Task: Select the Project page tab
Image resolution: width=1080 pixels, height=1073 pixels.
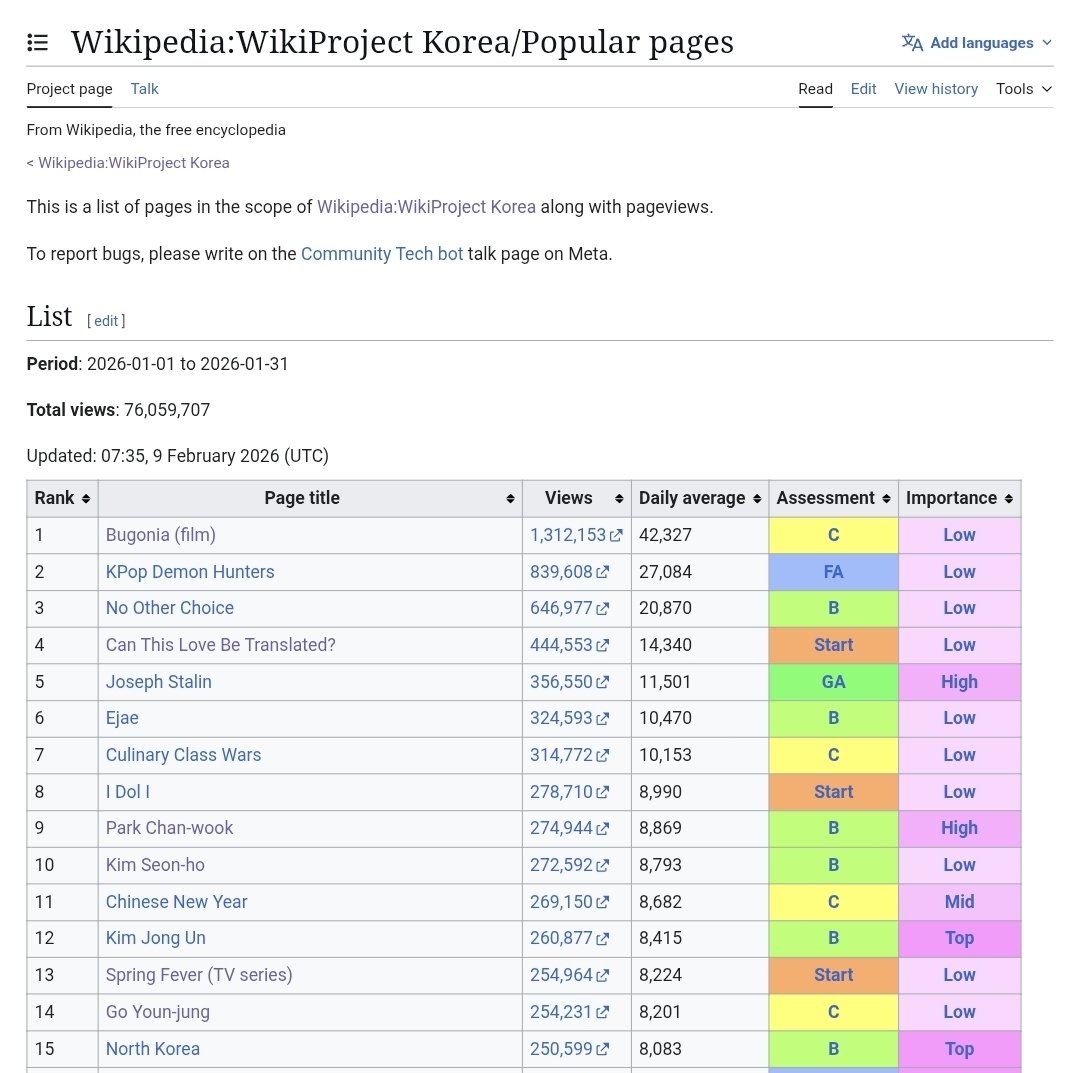Action: pos(69,89)
